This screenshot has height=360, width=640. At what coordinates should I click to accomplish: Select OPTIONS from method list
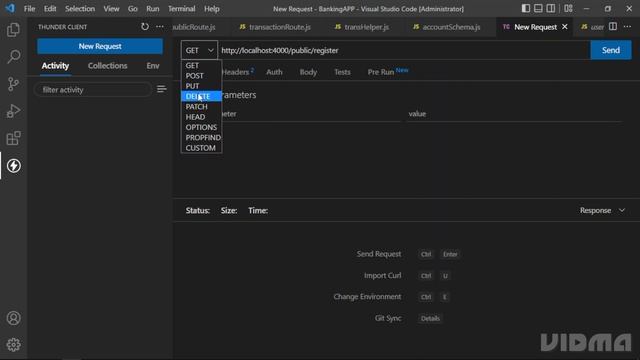pyautogui.click(x=201, y=127)
